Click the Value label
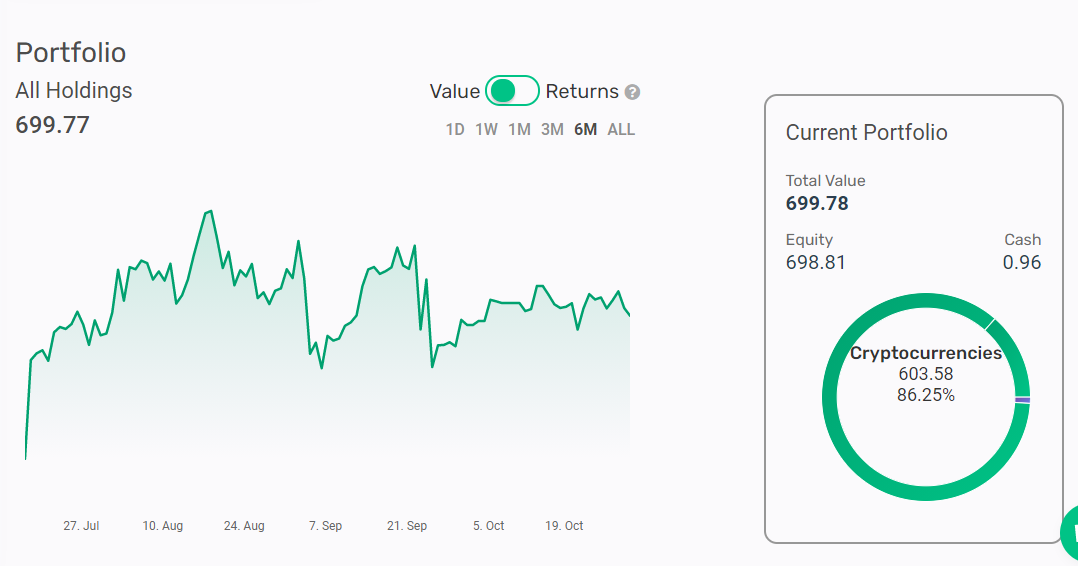 coord(454,91)
